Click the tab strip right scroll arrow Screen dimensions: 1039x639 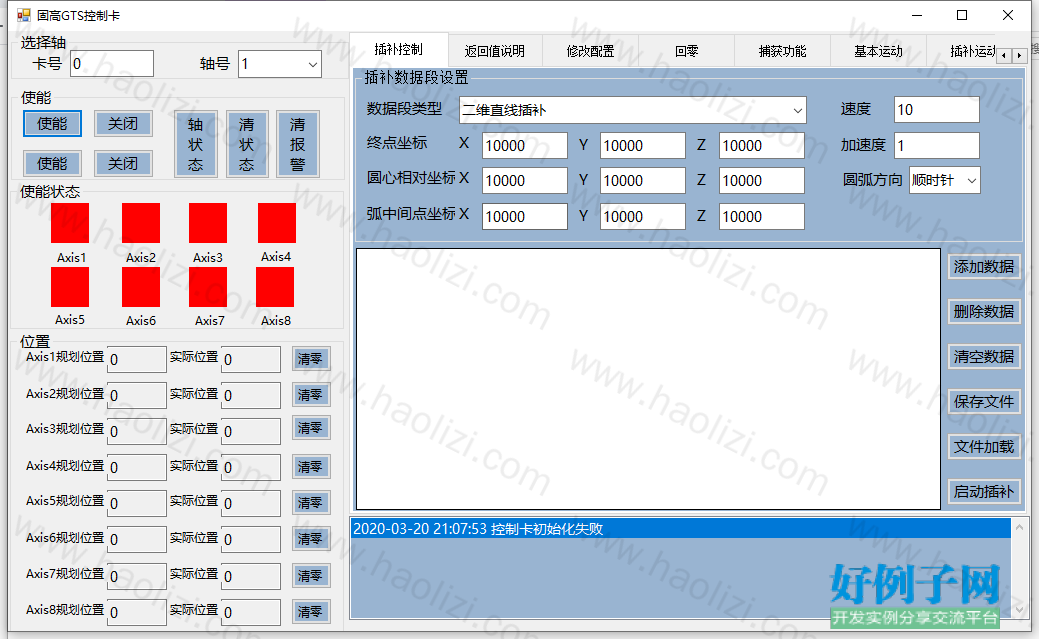pos(1020,56)
